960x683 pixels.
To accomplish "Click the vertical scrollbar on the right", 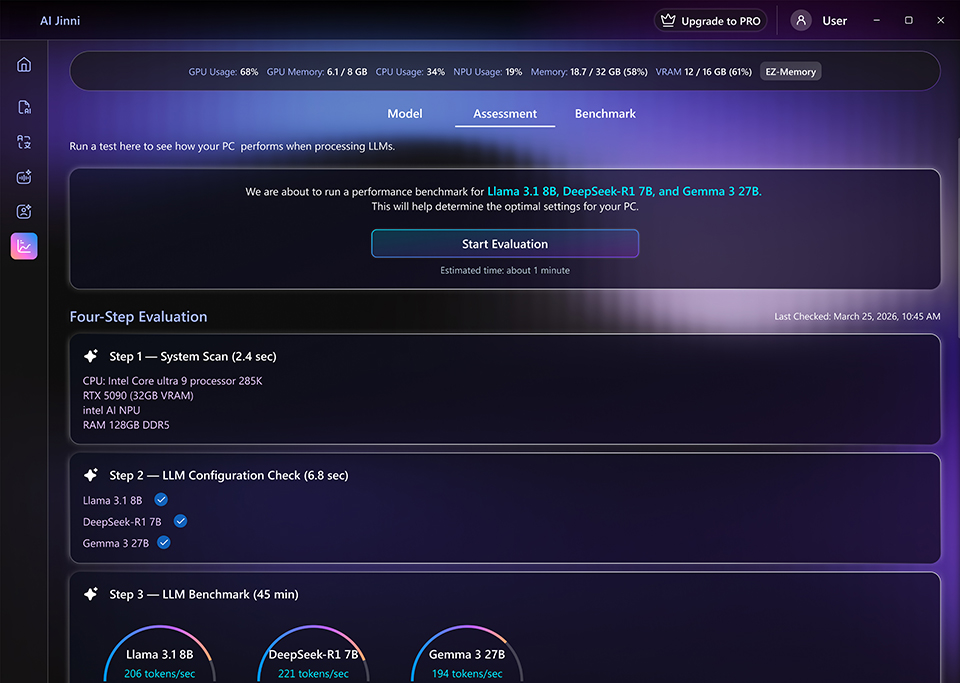I will tap(957, 239).
